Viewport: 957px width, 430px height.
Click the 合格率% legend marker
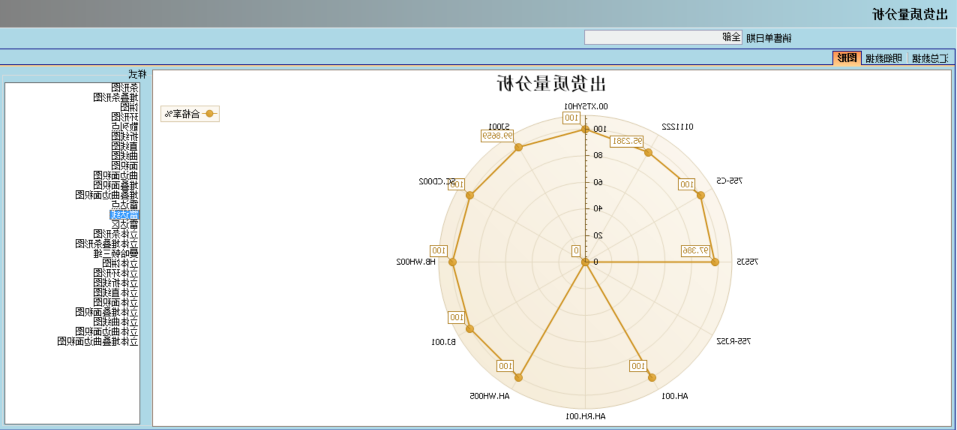pyautogui.click(x=209, y=114)
